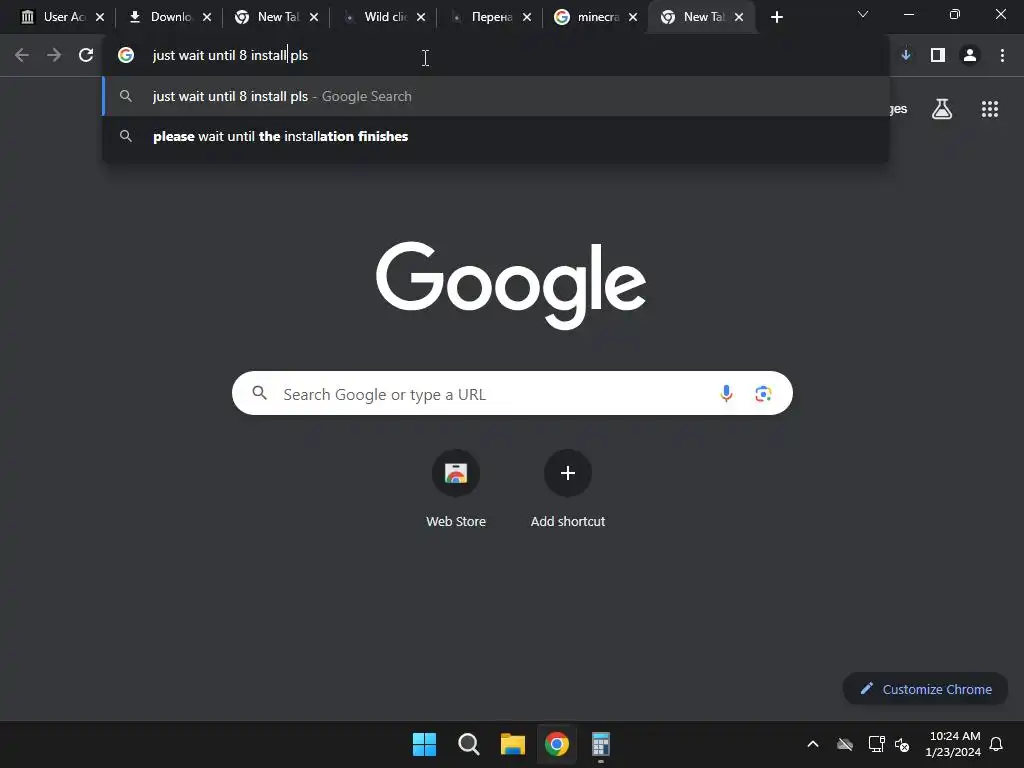1024x768 pixels.
Task: Open the notifications bell
Action: [997, 744]
